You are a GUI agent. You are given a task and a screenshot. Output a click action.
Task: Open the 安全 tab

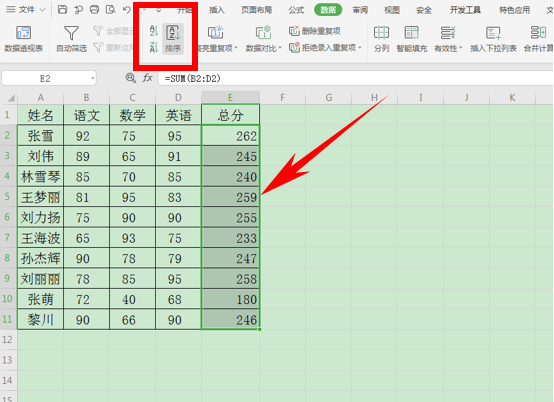[424, 10]
